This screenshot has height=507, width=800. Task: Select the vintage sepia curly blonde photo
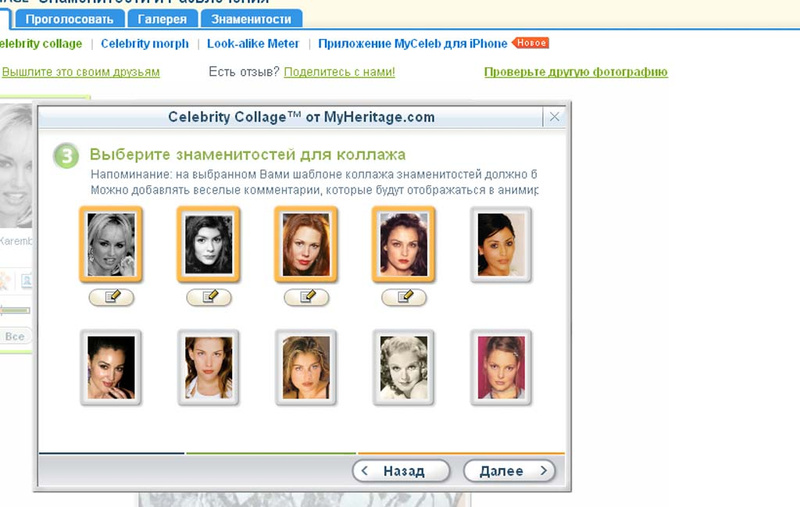coord(403,367)
